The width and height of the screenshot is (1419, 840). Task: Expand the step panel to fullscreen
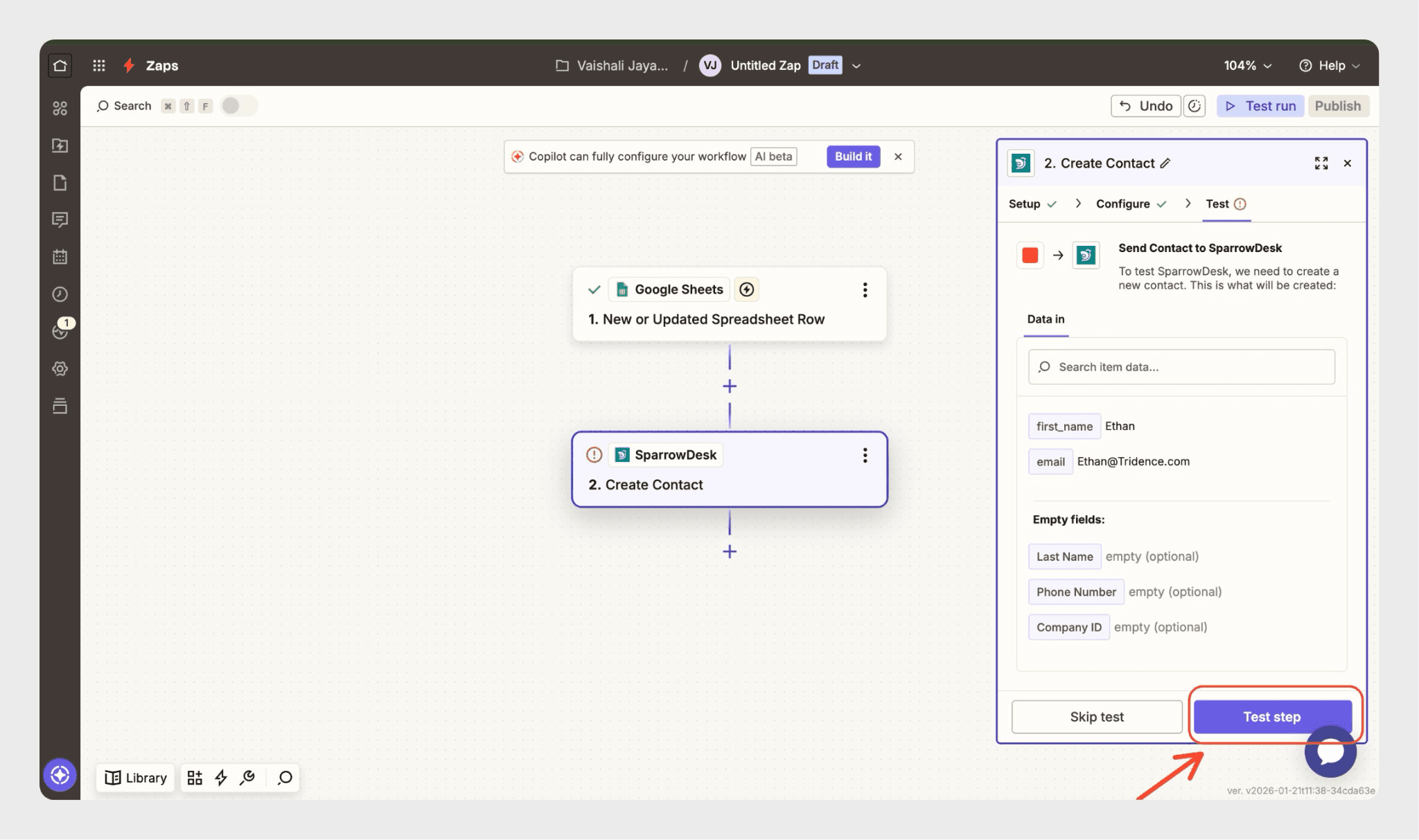click(x=1321, y=163)
